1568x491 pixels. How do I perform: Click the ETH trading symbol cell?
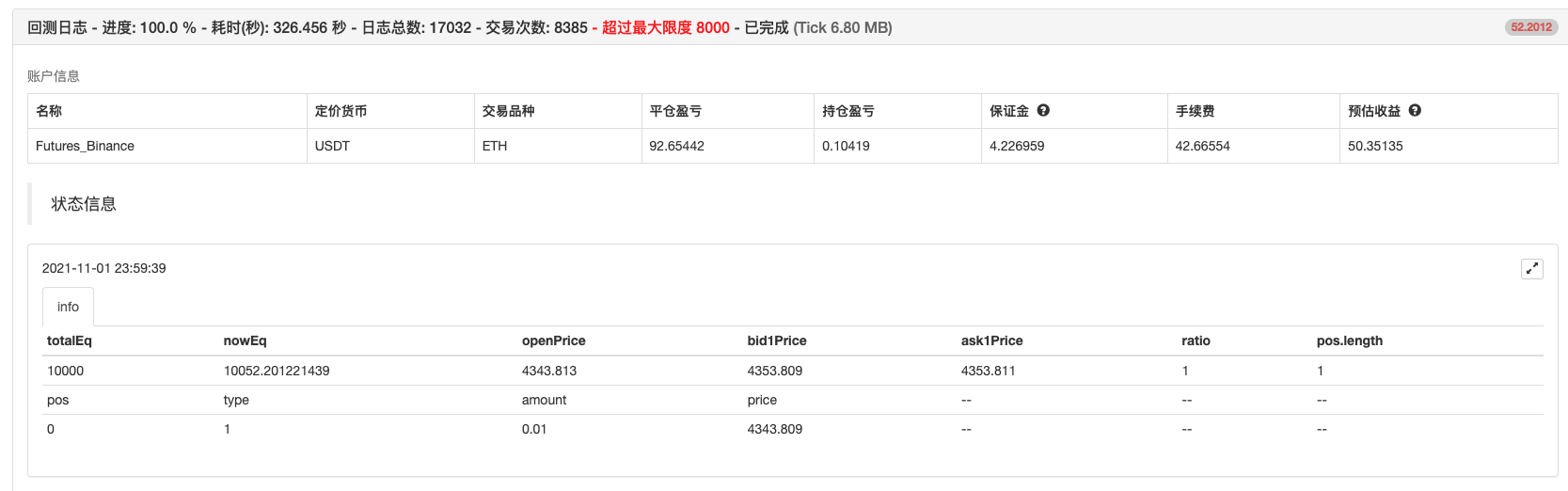(x=495, y=146)
